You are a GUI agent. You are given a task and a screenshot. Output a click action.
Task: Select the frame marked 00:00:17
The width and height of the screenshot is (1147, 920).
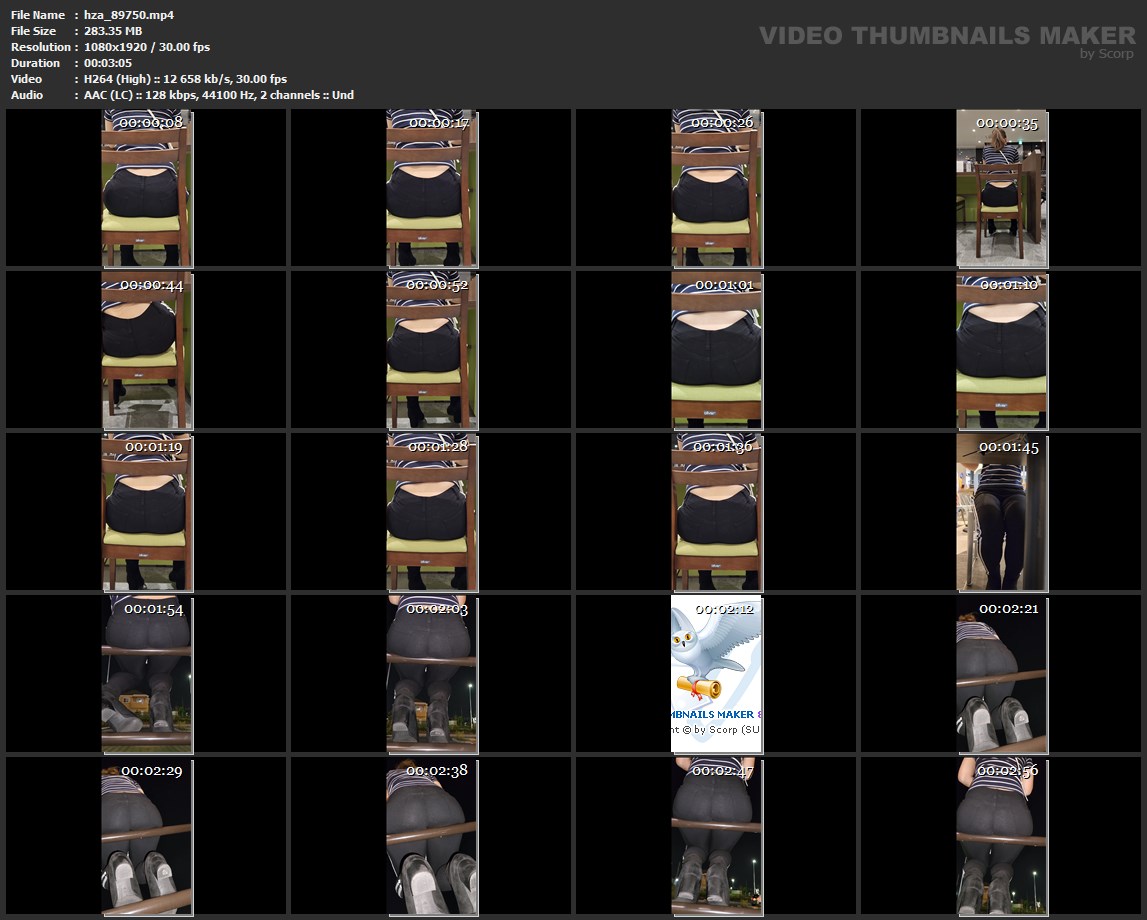(432, 188)
